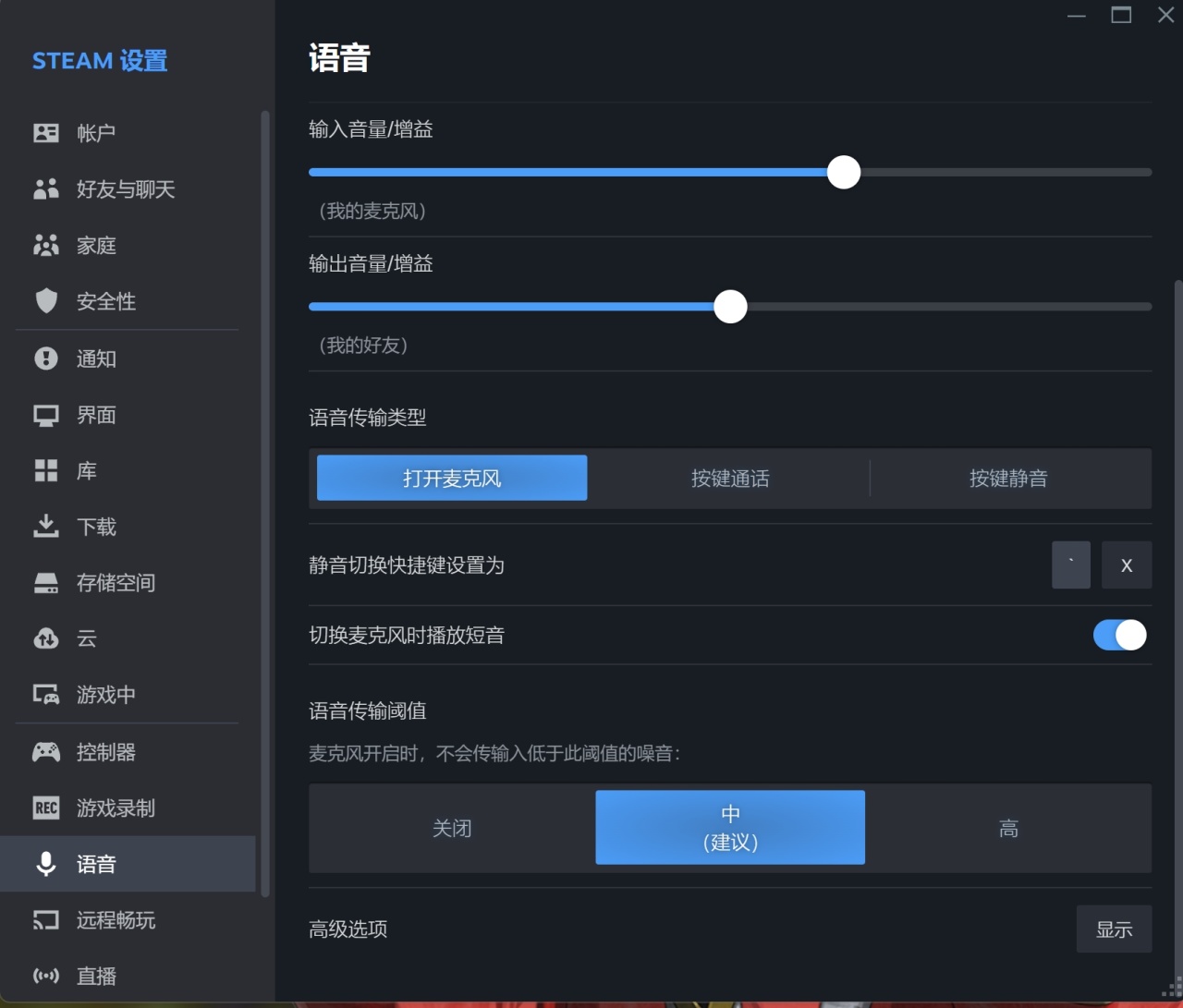Click the 下载 download arrow icon
The image size is (1183, 1008).
coord(46,527)
